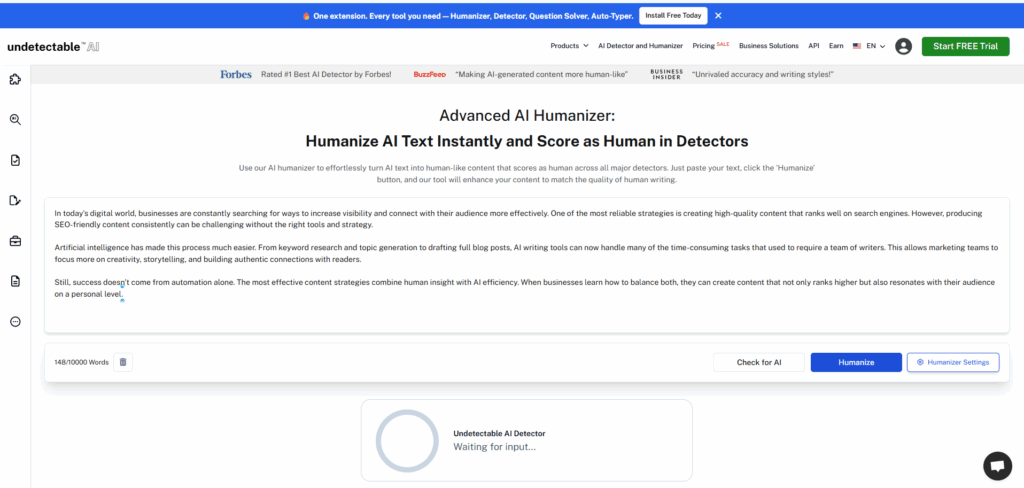The width and height of the screenshot is (1024, 488).
Task: Open AI Detector and Humanizer nav item
Action: 640,46
